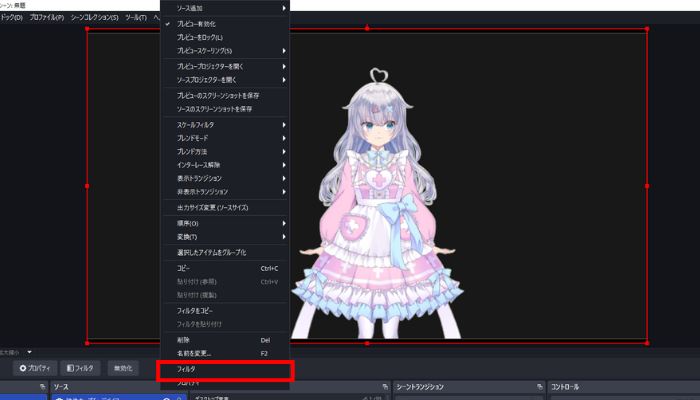Click the greyed フィルタを貼り付け entry
This screenshot has width=700, height=400.
225,324
